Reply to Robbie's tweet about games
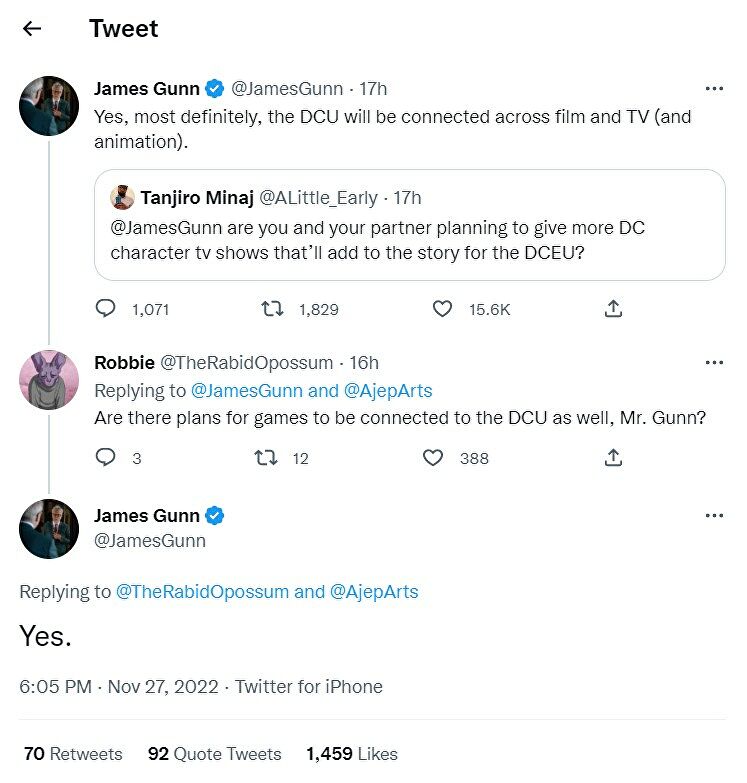747x783 pixels. point(106,458)
